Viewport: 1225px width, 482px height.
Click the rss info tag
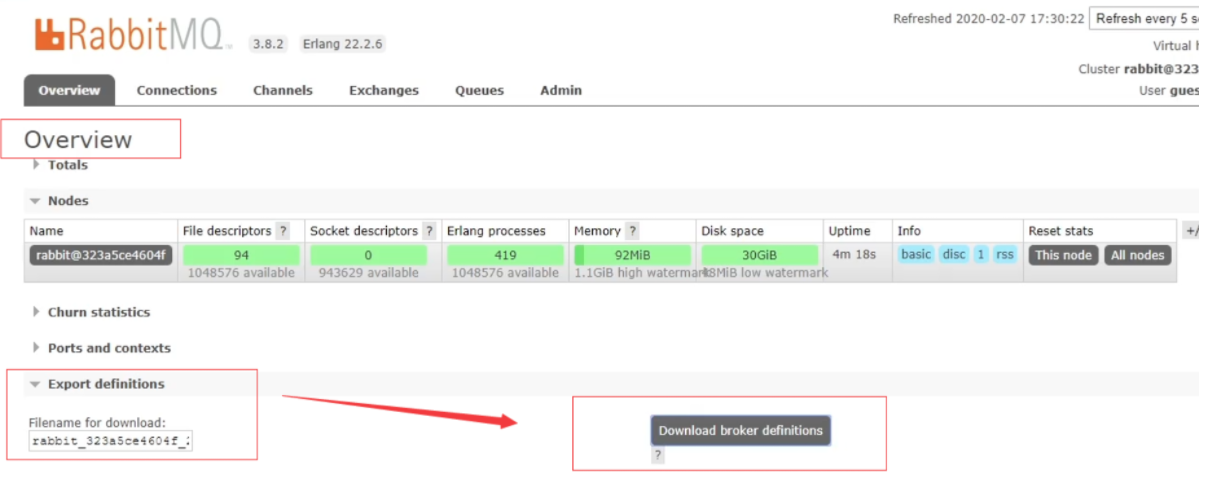[1004, 254]
